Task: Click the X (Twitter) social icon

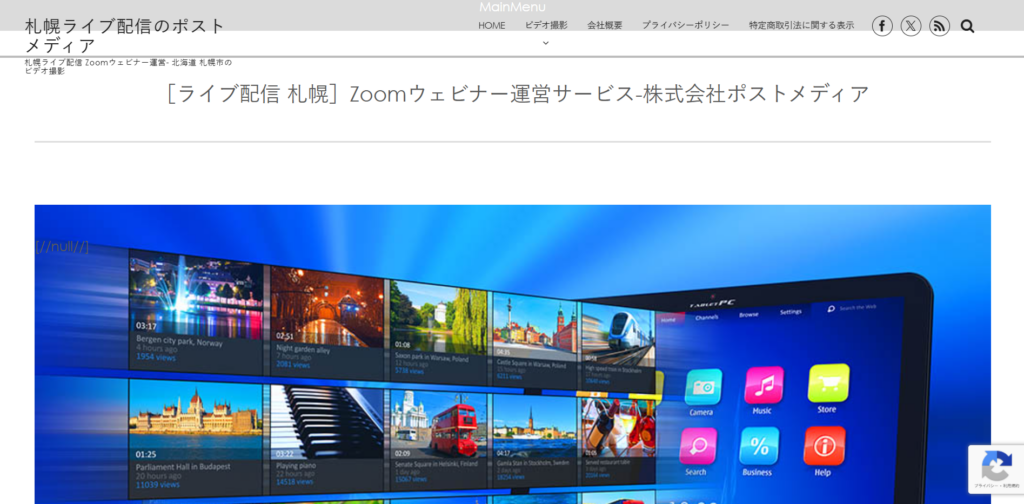Action: [910, 26]
